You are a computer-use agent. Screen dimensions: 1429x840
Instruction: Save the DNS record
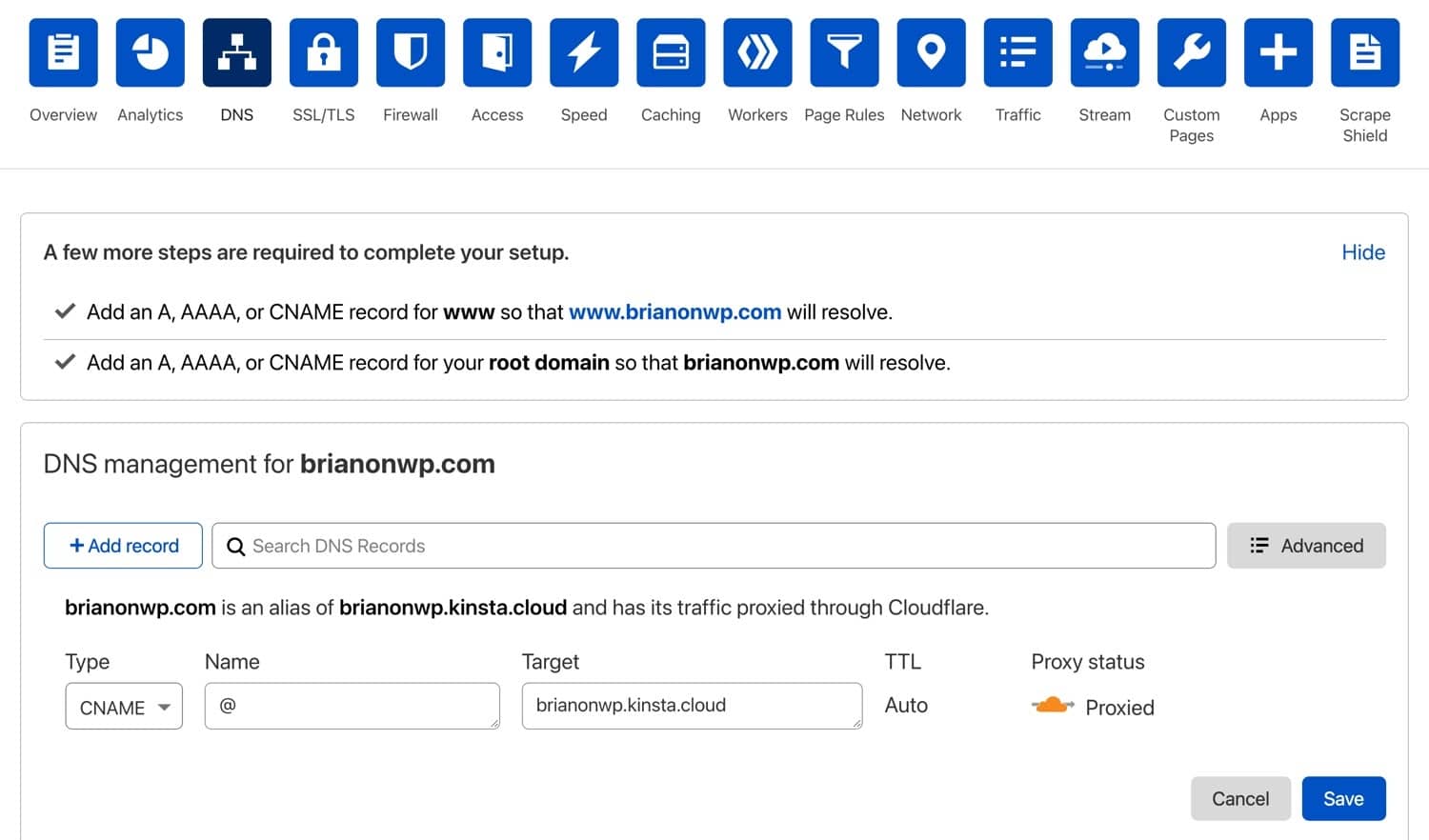click(x=1343, y=798)
